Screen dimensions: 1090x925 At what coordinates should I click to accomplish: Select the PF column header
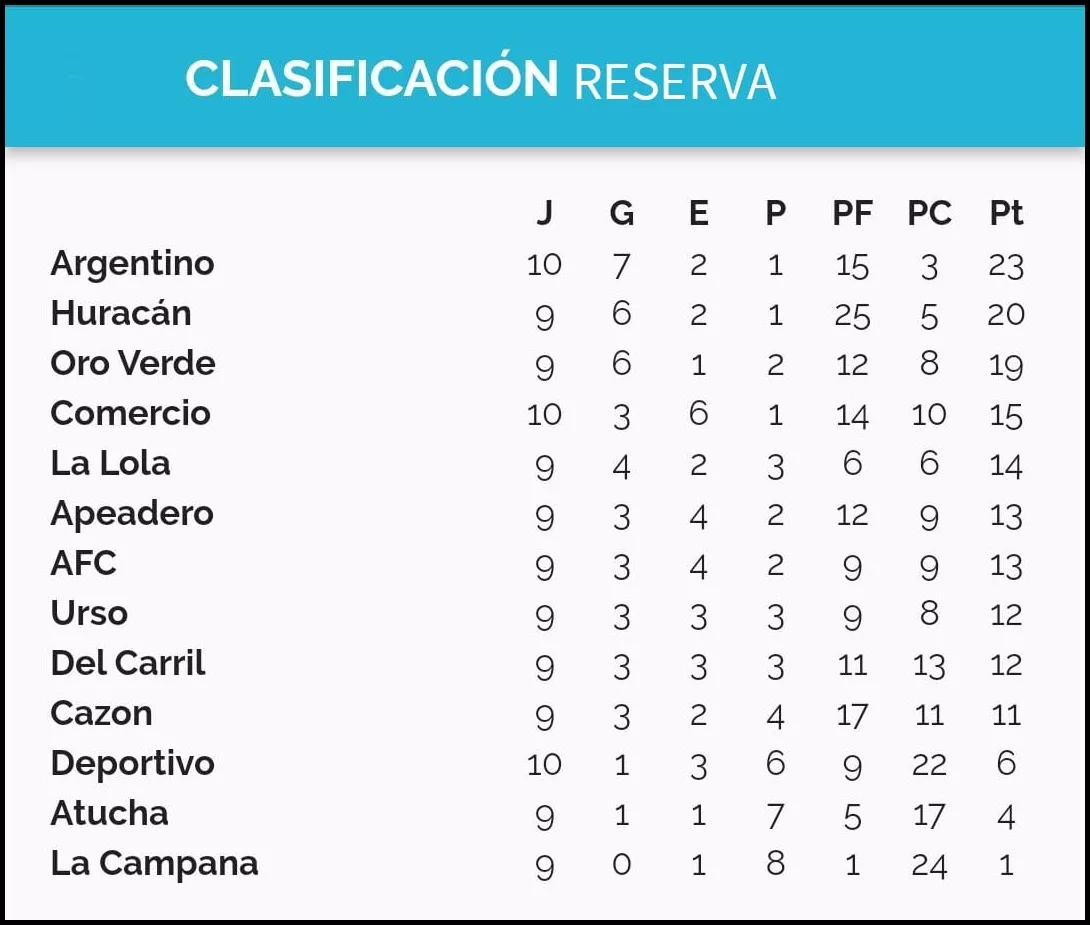852,213
